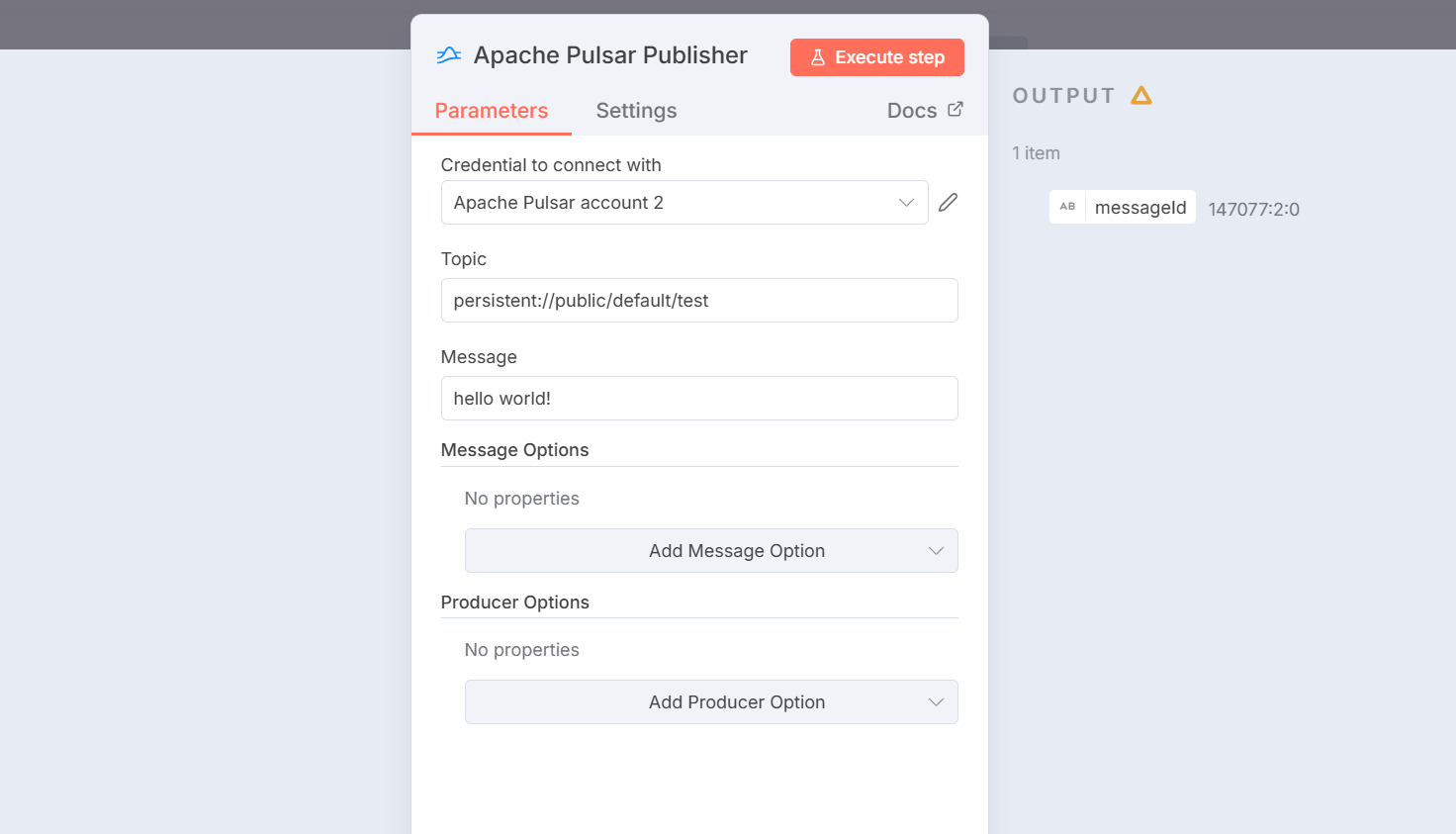Click the Topic input field
Viewport: 1456px width, 834px height.
[x=699, y=301]
